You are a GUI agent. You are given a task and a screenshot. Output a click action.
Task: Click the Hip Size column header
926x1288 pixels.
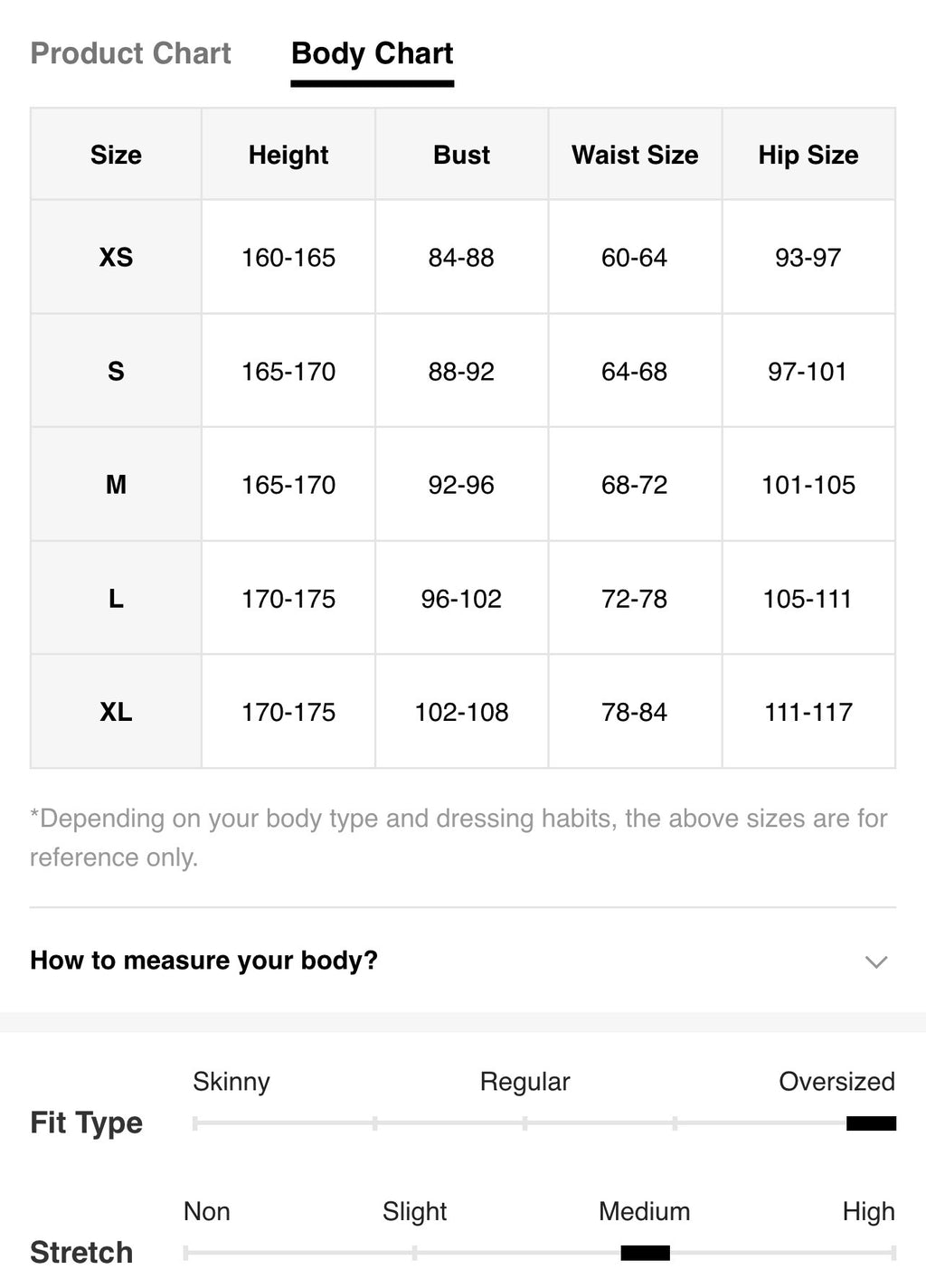point(808,155)
